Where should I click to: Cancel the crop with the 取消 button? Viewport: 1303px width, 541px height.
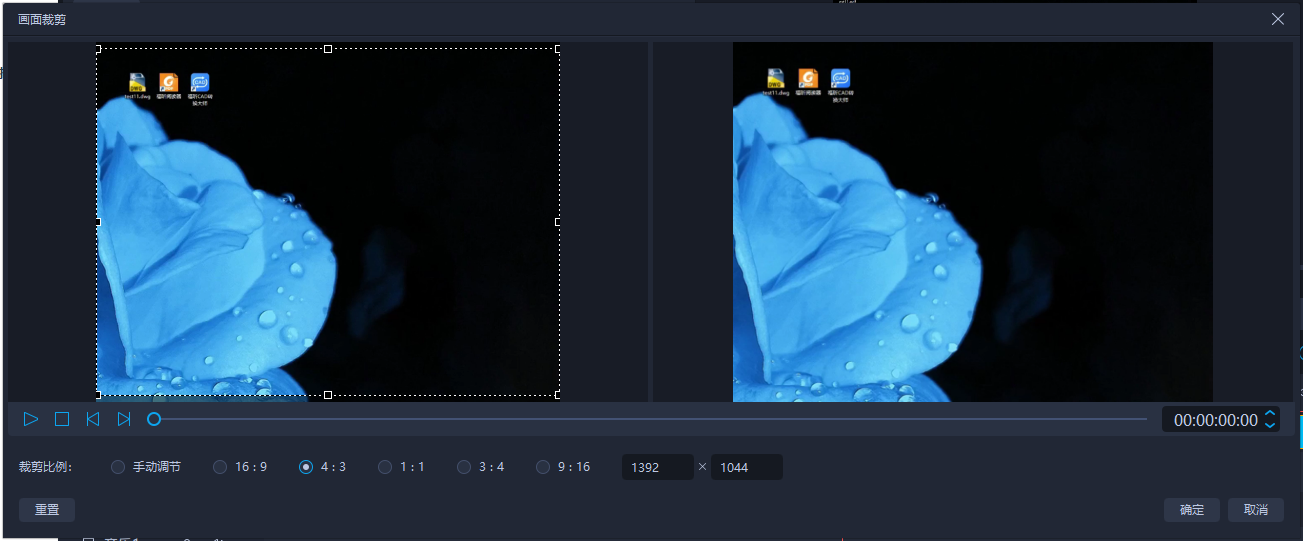(x=1255, y=509)
